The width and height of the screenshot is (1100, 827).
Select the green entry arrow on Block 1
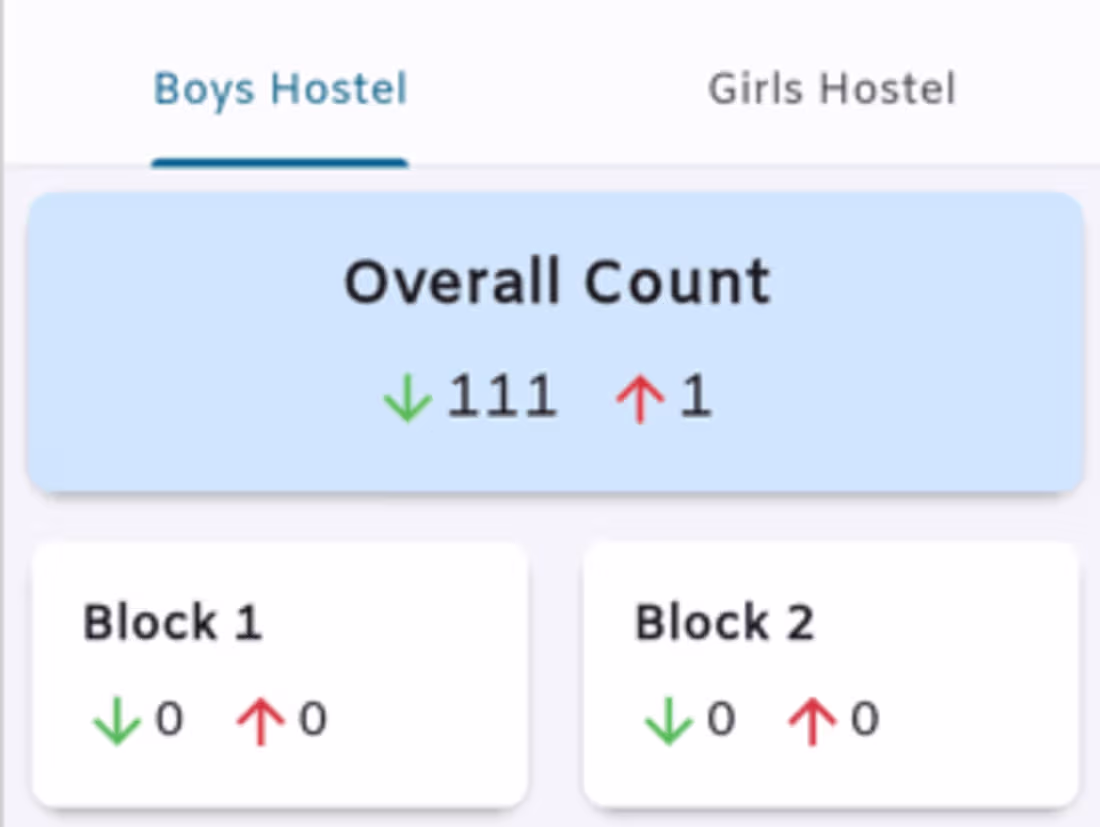pos(115,718)
